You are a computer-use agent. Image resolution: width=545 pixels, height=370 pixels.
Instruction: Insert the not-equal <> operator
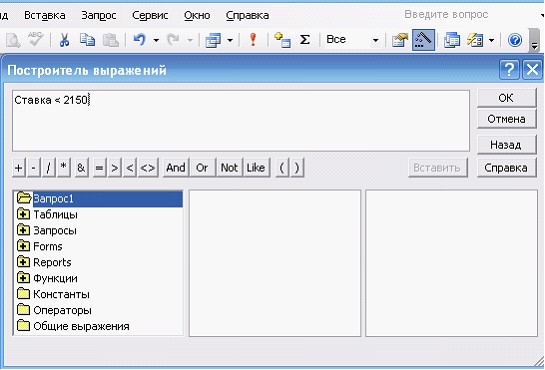[148, 168]
